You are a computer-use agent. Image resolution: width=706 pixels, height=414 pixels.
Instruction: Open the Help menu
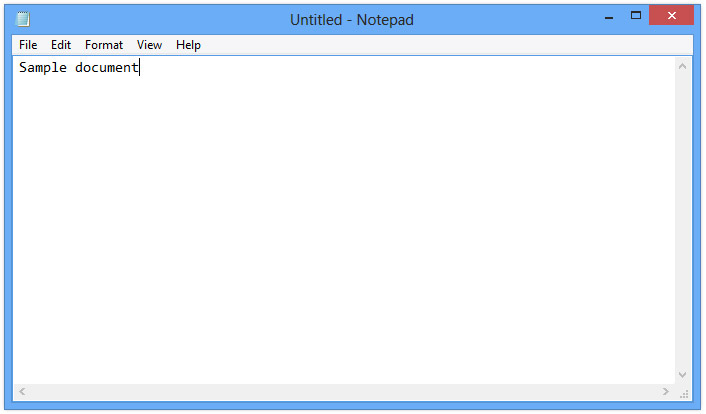(188, 45)
